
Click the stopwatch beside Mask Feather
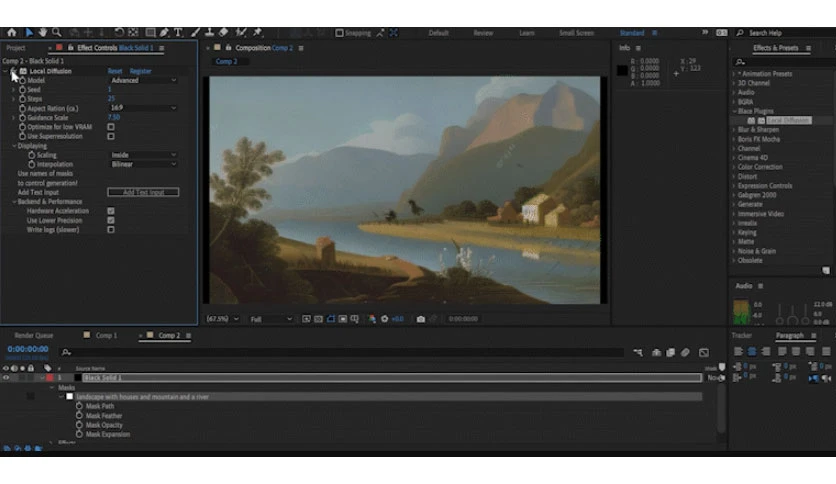pos(79,415)
